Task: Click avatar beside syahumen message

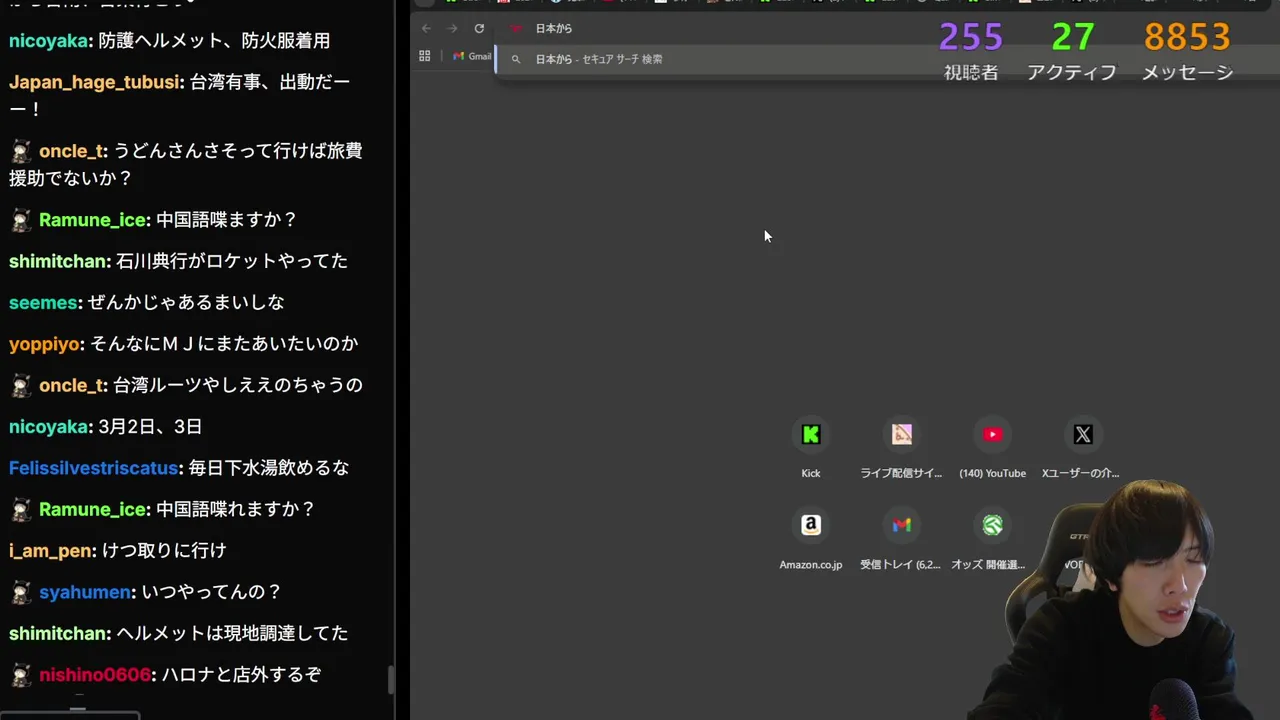Action: [x=21, y=593]
